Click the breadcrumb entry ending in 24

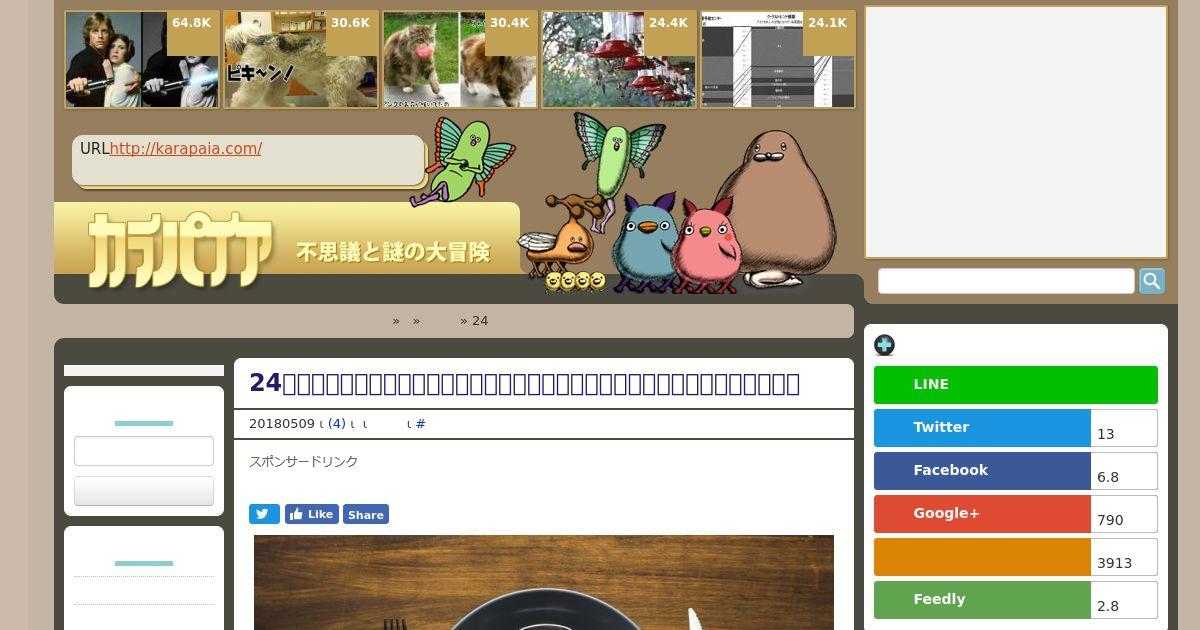click(480, 321)
